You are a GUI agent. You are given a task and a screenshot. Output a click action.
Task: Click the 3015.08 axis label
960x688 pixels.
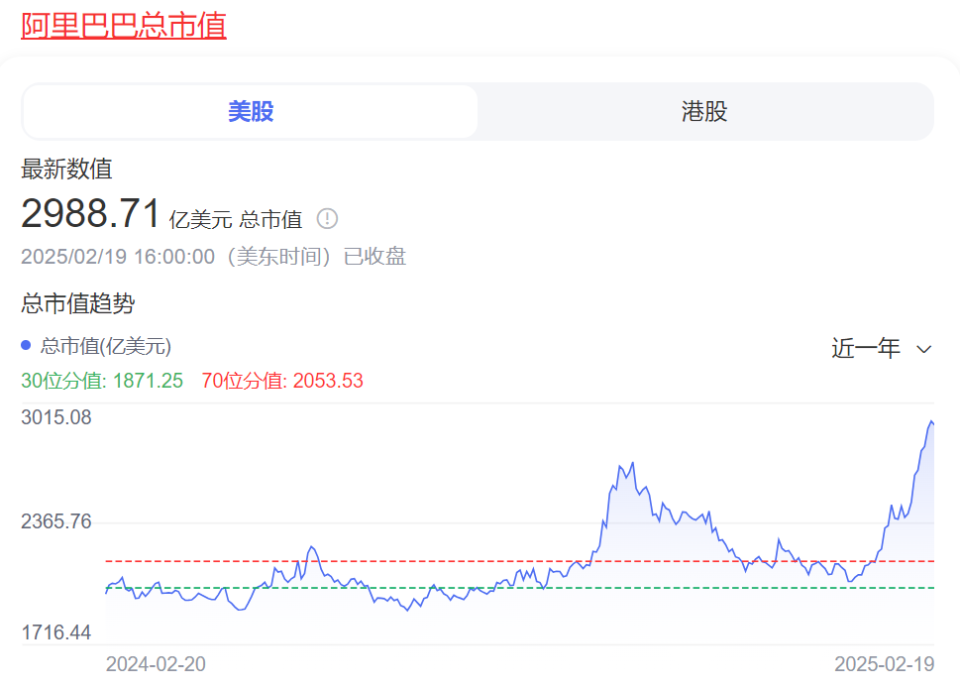point(56,417)
